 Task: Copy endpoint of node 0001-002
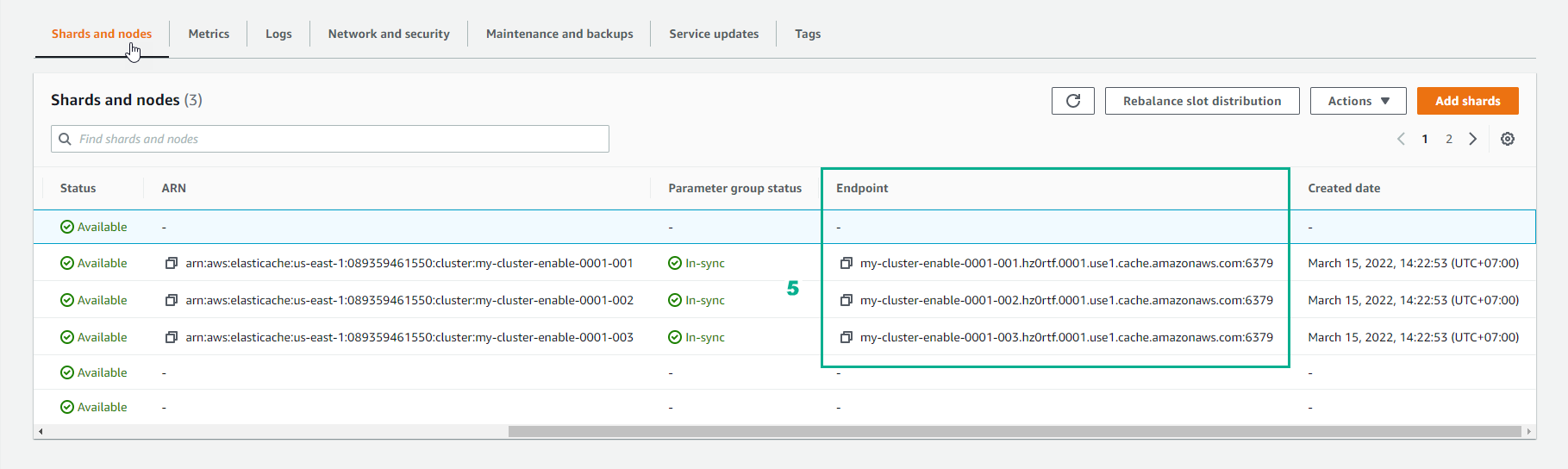(846, 300)
